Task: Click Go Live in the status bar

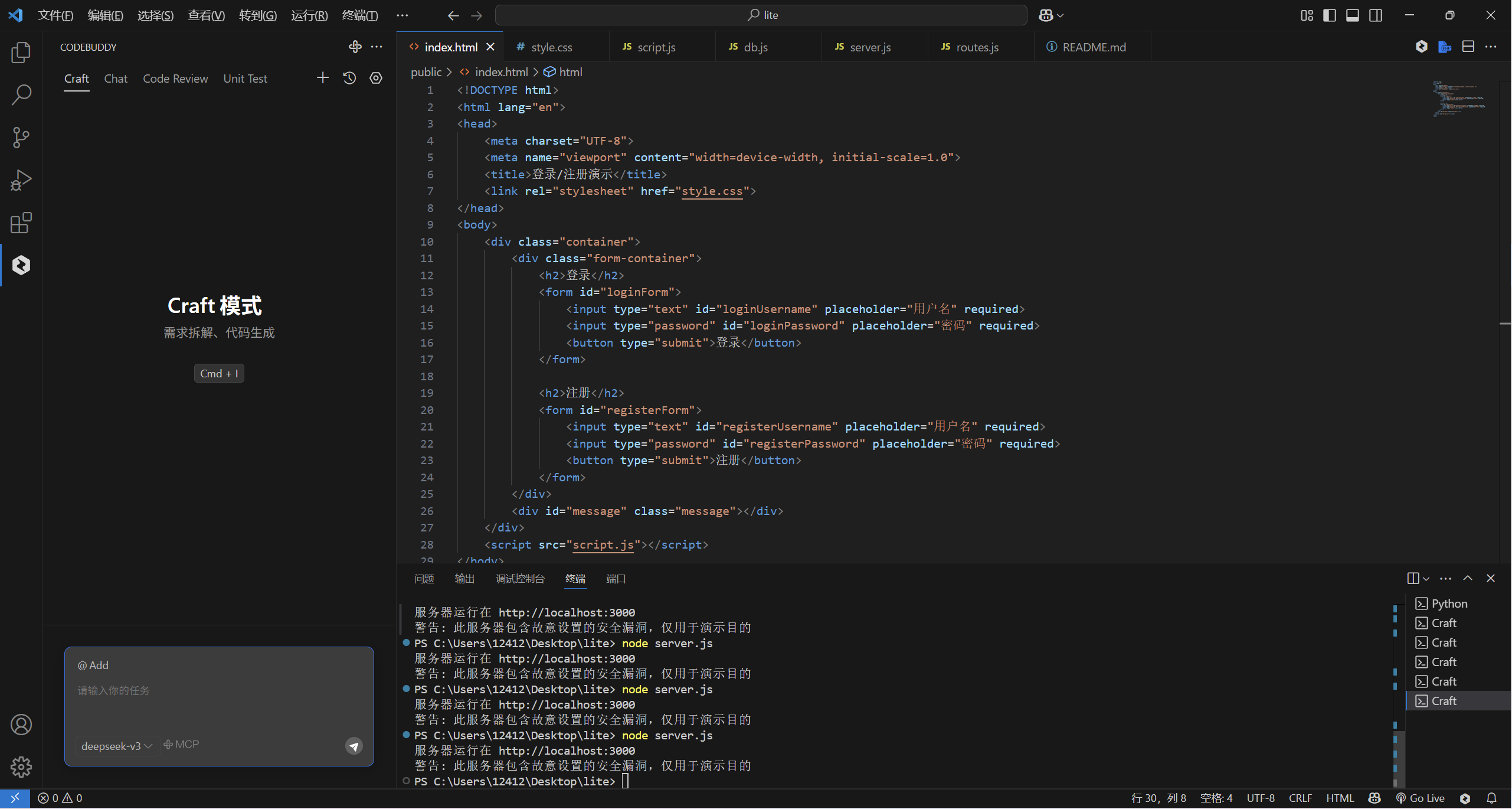Action: [x=1421, y=798]
